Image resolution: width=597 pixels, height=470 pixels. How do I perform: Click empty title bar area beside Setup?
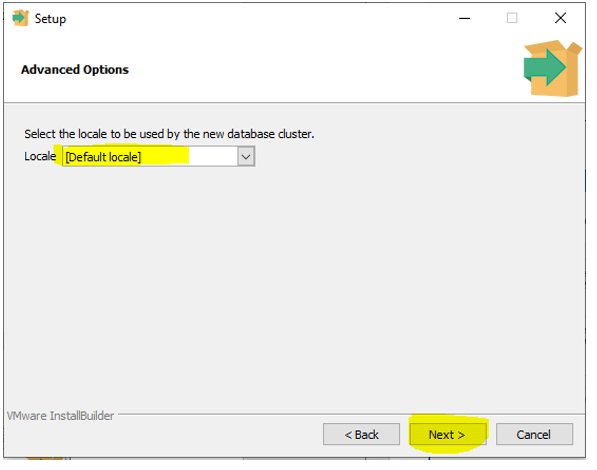click(x=259, y=18)
